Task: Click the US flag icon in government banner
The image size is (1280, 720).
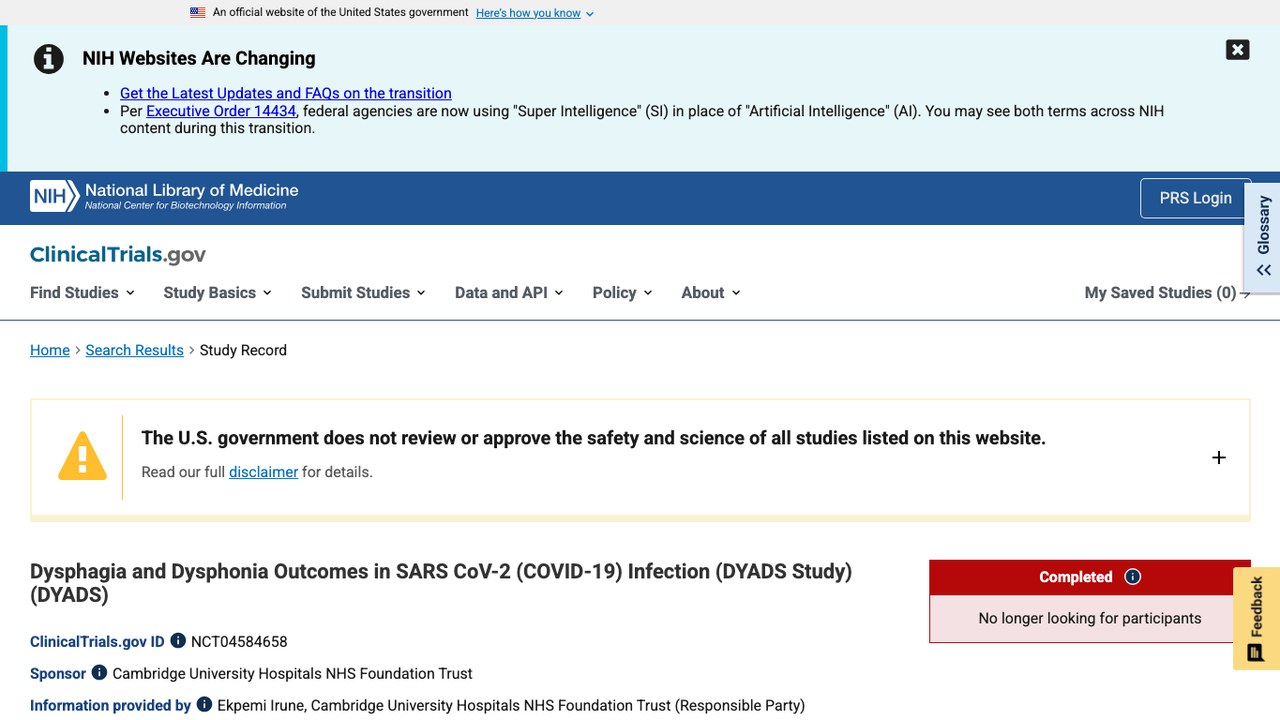Action: (x=198, y=13)
